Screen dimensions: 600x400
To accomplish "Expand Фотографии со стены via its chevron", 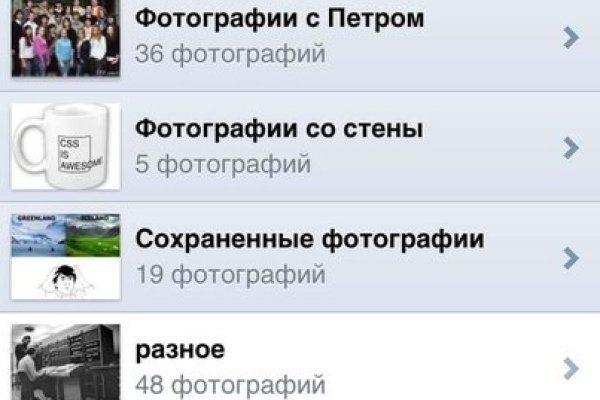I will coord(571,147).
